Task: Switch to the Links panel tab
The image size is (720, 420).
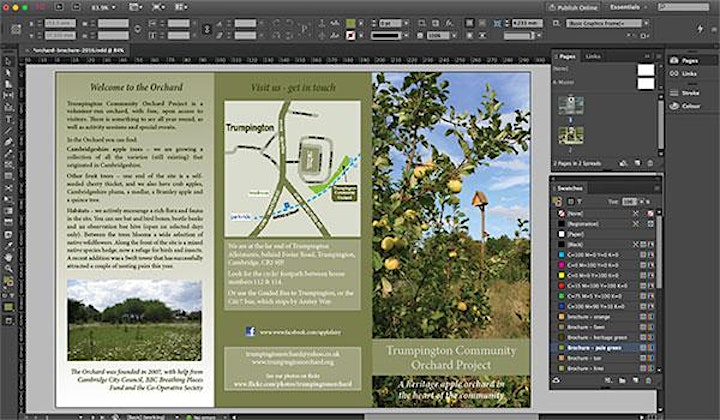Action: (x=593, y=56)
